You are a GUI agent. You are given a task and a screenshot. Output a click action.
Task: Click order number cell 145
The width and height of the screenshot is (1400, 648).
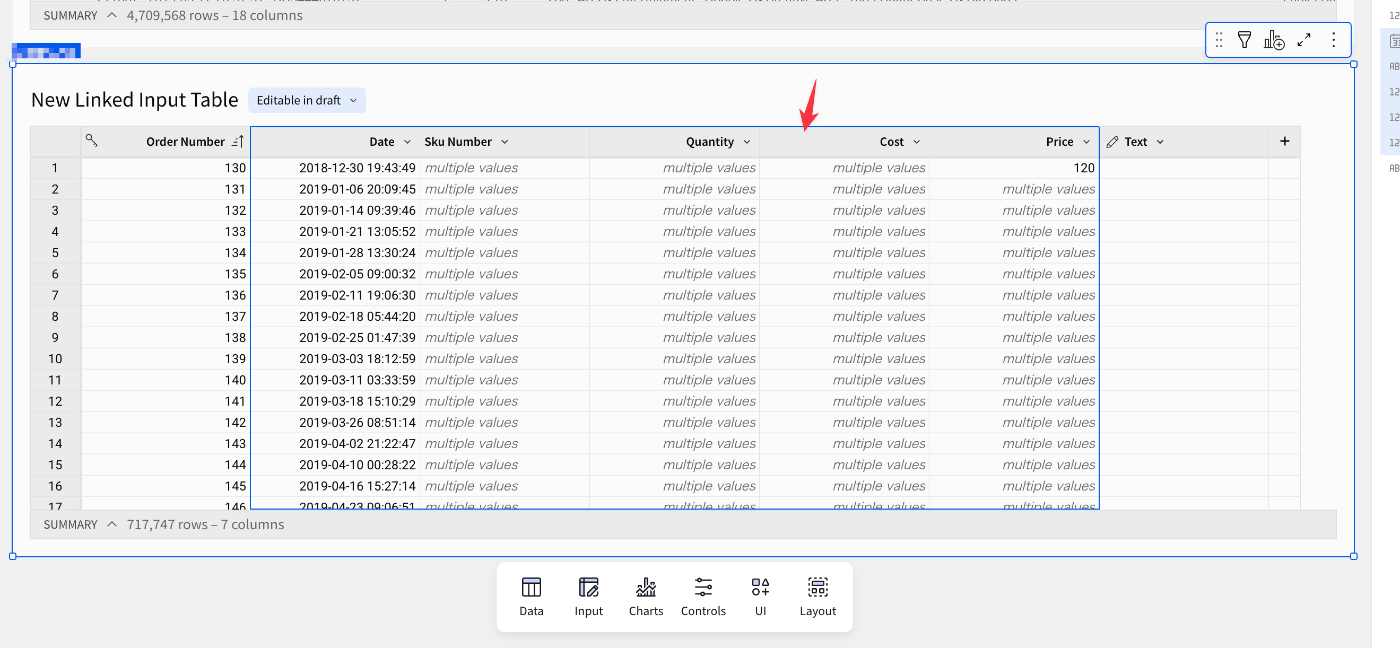point(165,486)
